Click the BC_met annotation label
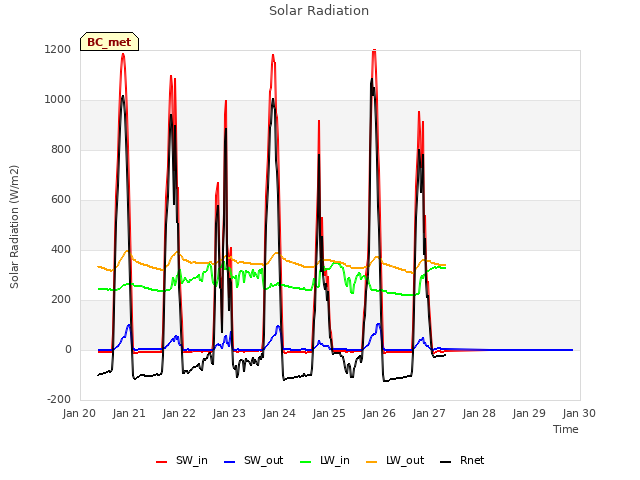 [109, 42]
